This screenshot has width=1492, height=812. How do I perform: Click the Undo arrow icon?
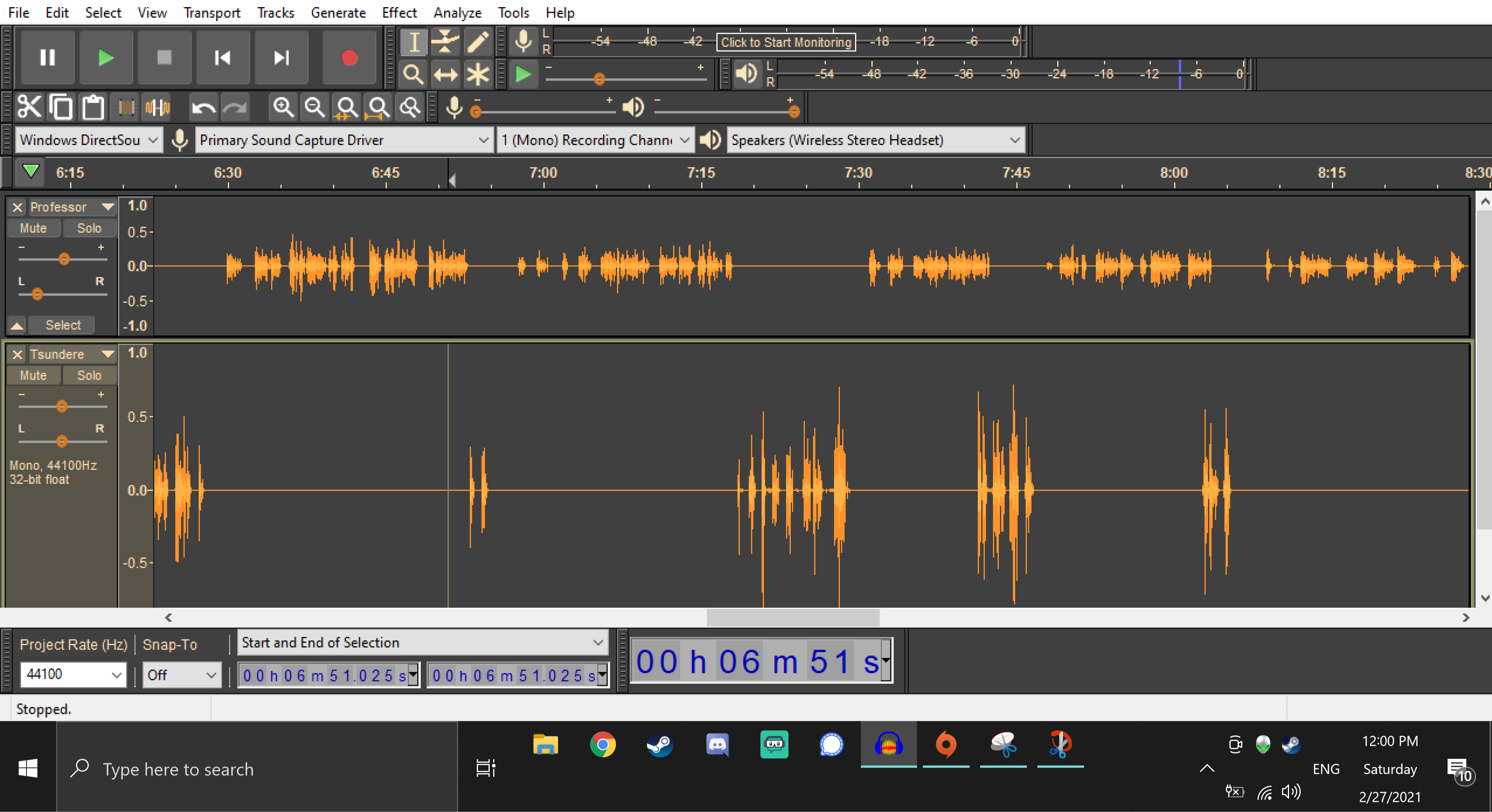203,107
